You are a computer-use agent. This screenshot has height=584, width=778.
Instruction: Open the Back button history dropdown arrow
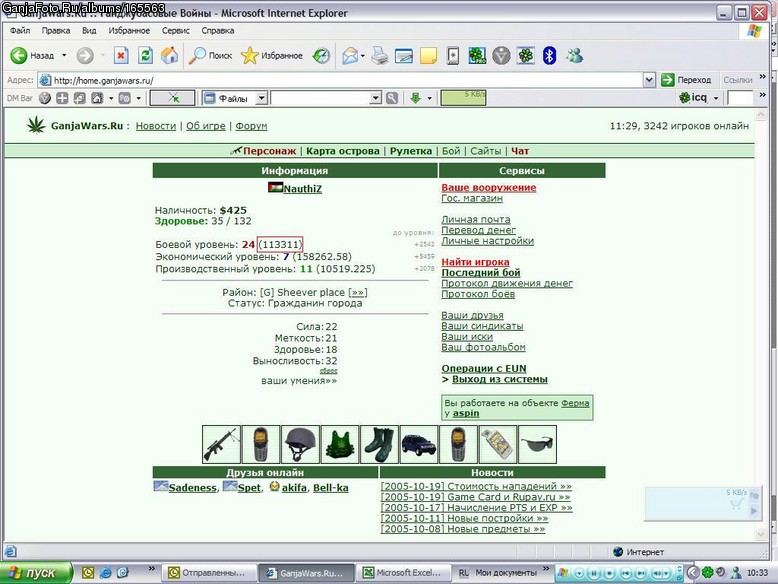(x=64, y=56)
